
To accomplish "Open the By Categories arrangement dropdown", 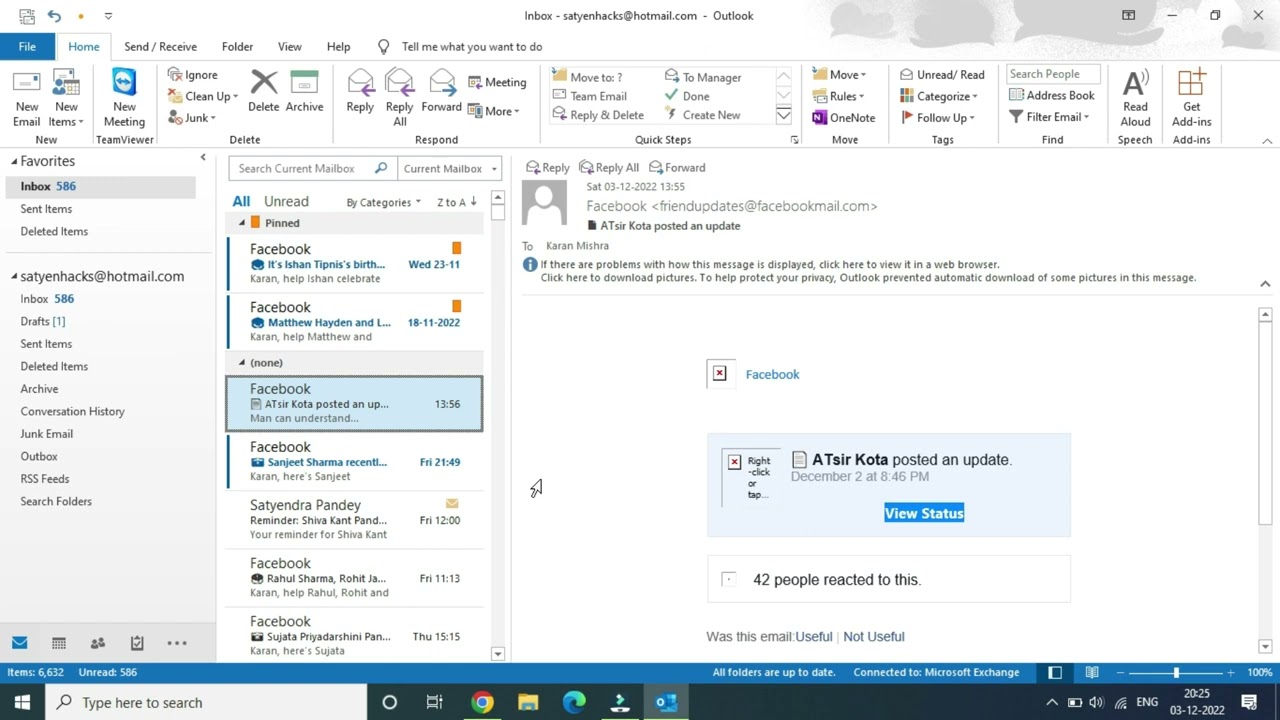I will click(x=383, y=202).
